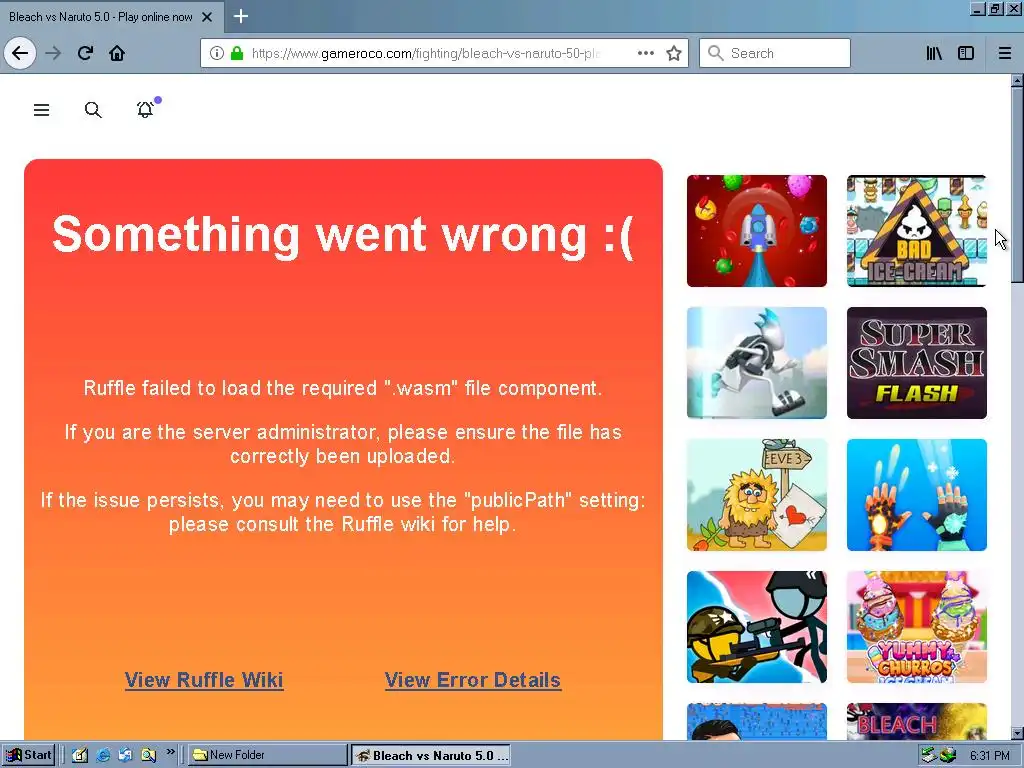The width and height of the screenshot is (1024, 768).
Task: Open a new browser tab
Action: tap(240, 16)
